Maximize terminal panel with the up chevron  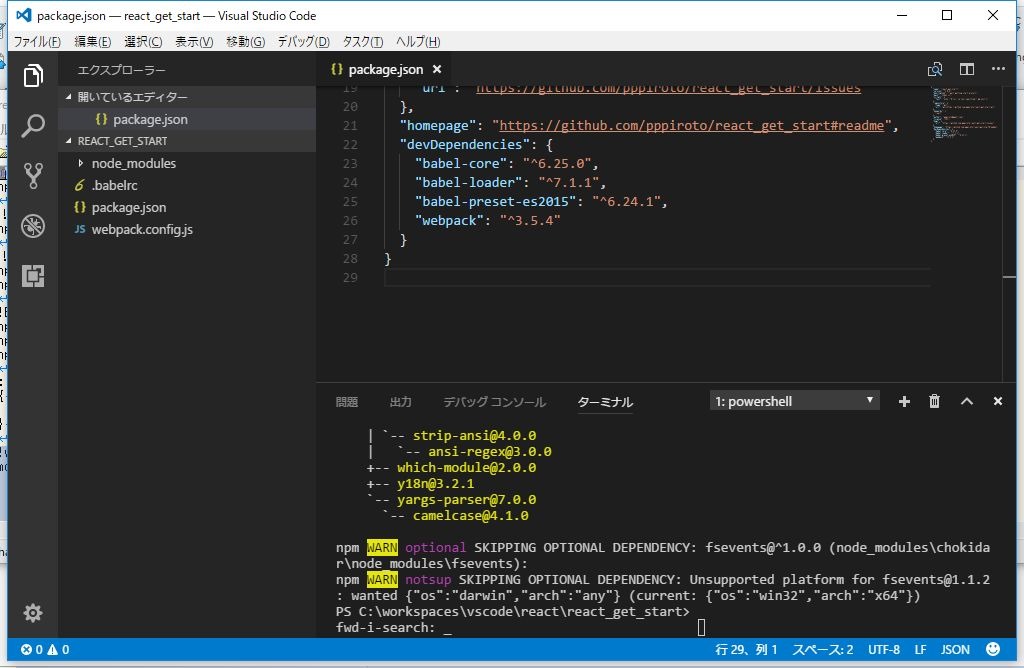coord(966,401)
